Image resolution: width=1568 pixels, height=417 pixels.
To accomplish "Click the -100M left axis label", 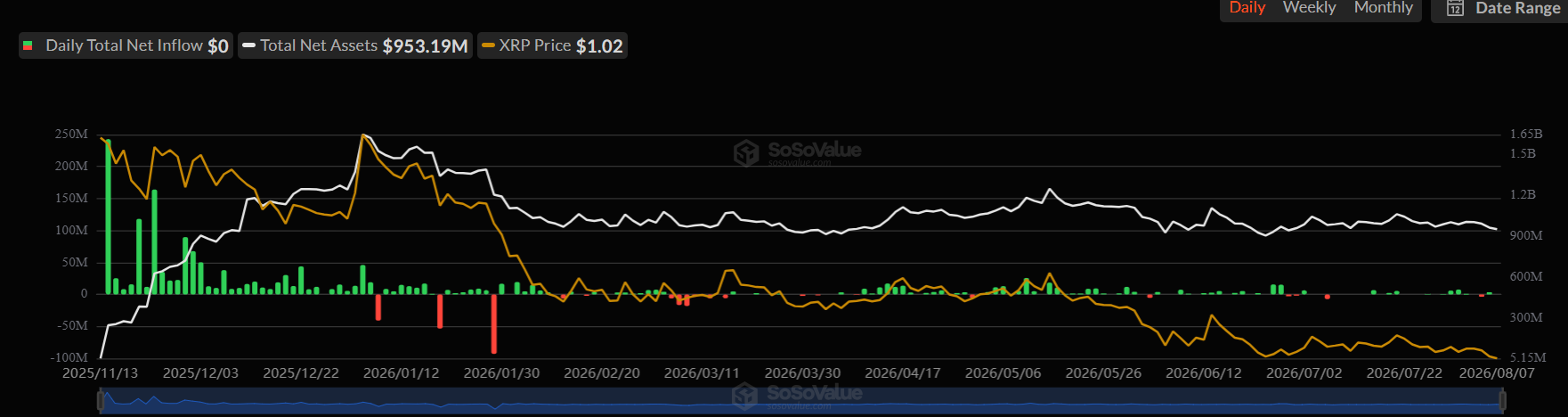I will tap(69, 358).
